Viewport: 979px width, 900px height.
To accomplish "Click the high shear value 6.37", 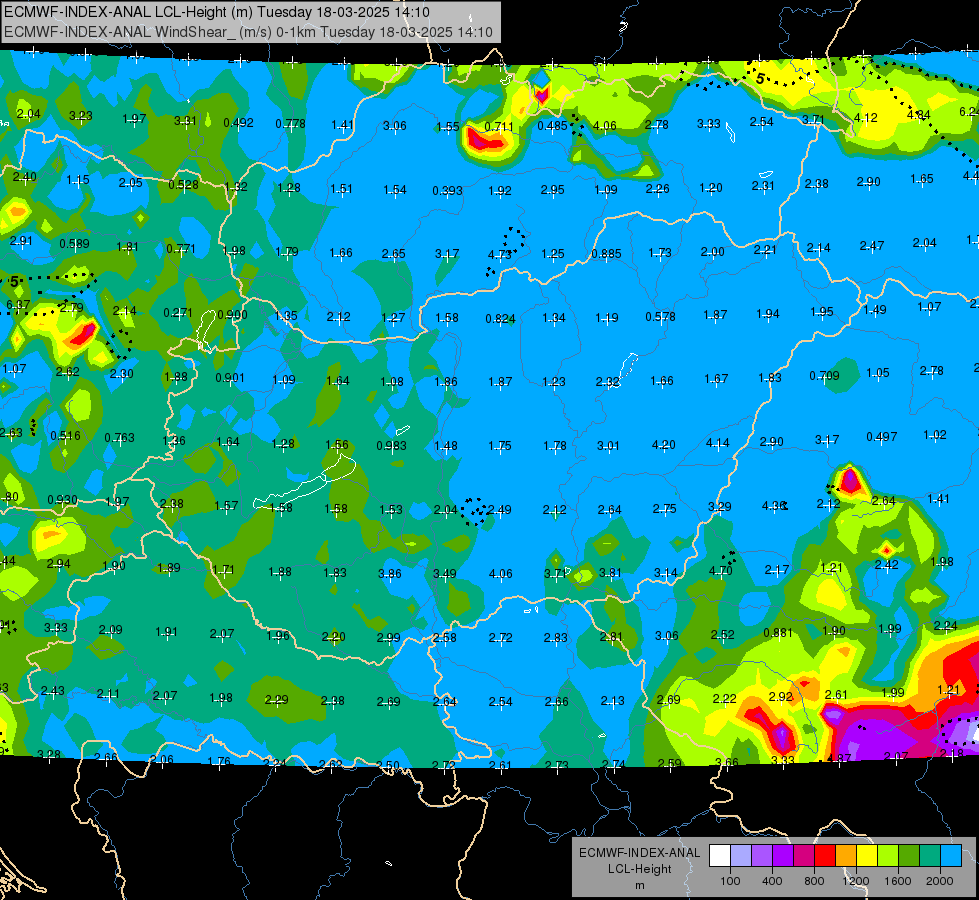I will pyautogui.click(x=18, y=305).
